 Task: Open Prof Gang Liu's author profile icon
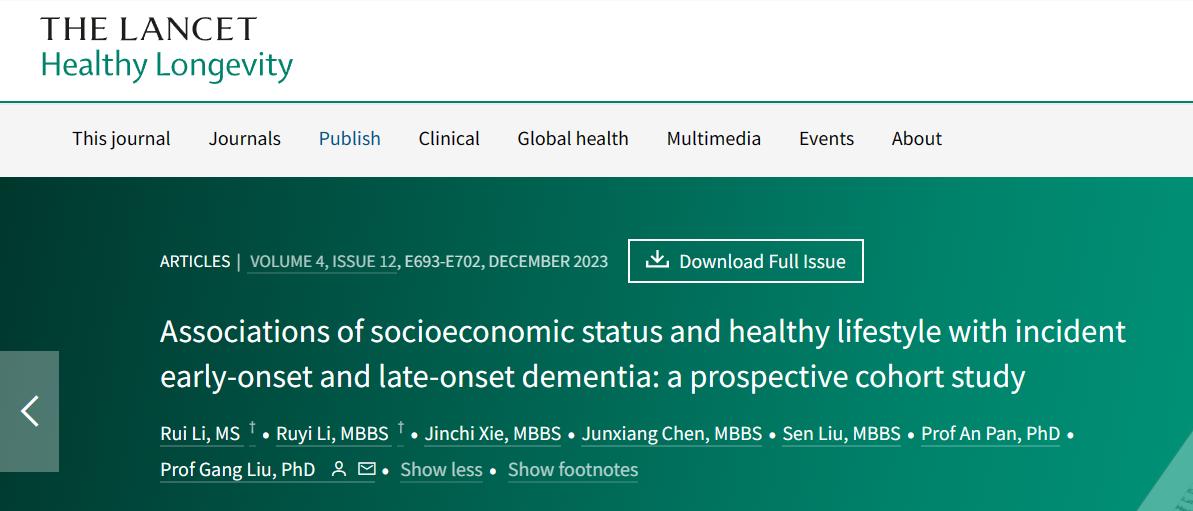click(x=339, y=470)
